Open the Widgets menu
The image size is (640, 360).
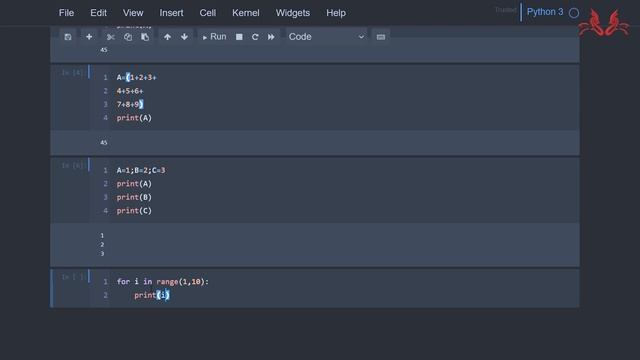coord(293,13)
